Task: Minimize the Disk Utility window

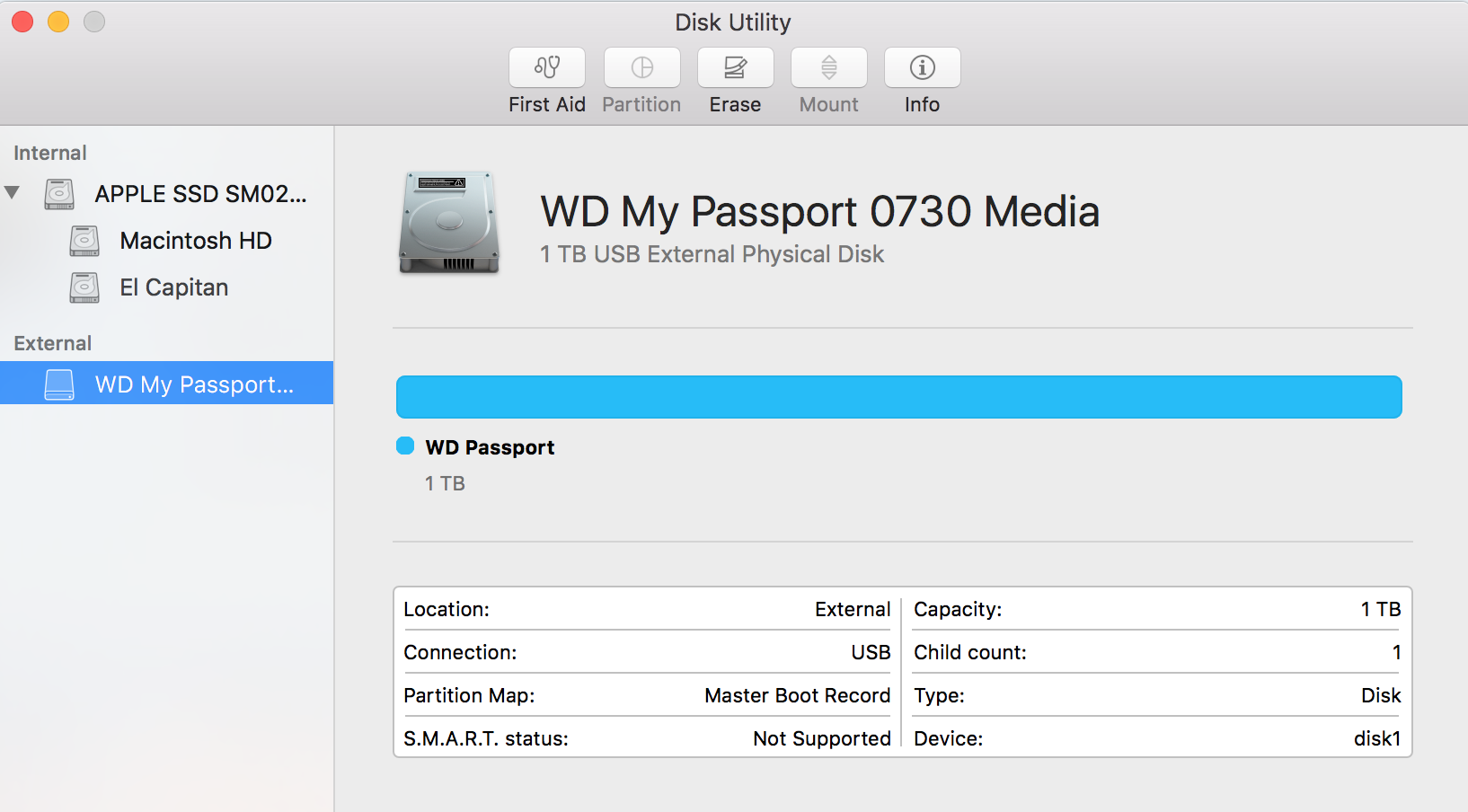Action: pyautogui.click(x=58, y=22)
